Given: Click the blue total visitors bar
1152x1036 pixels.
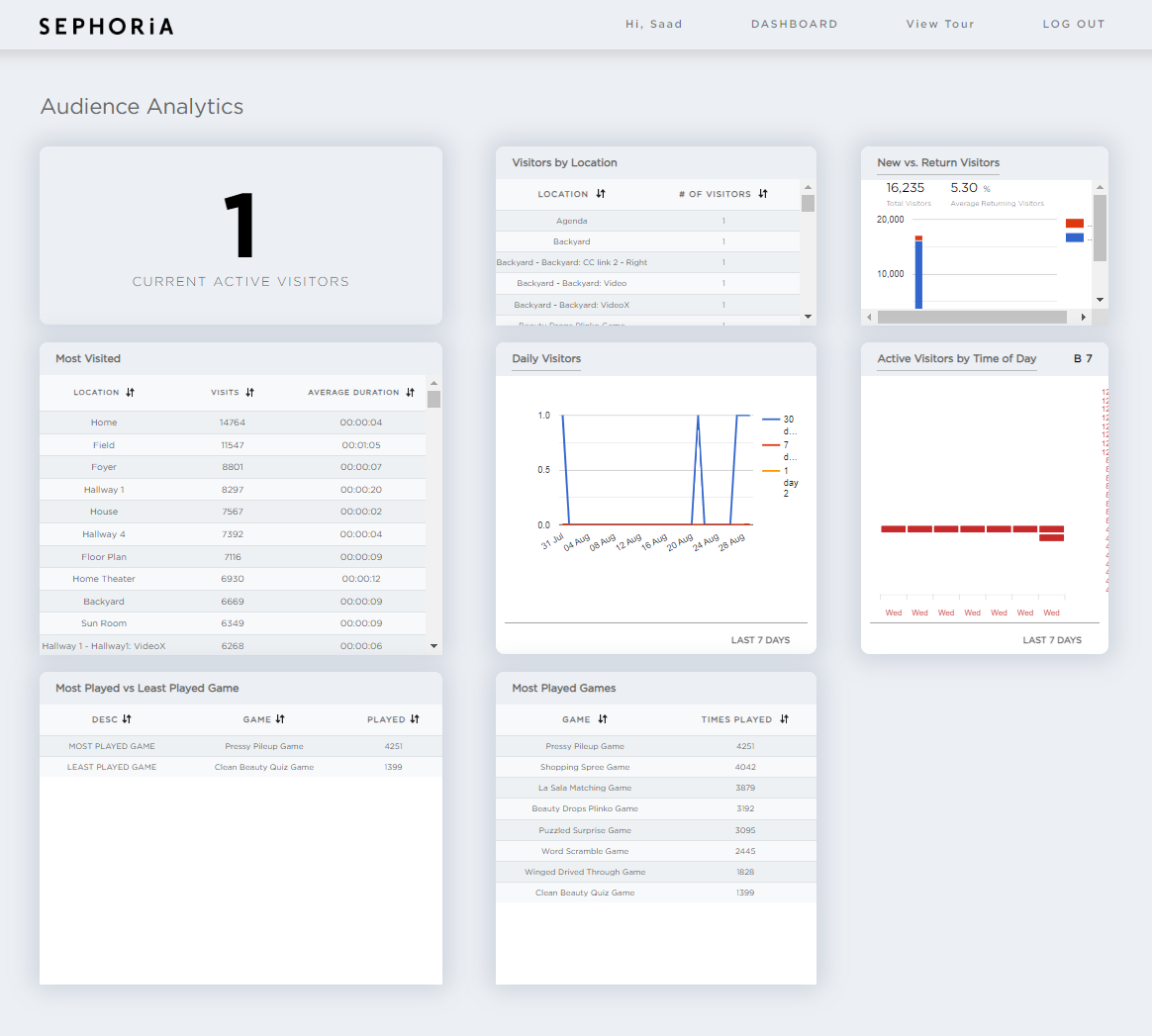Looking at the screenshot, I should coord(918,274).
